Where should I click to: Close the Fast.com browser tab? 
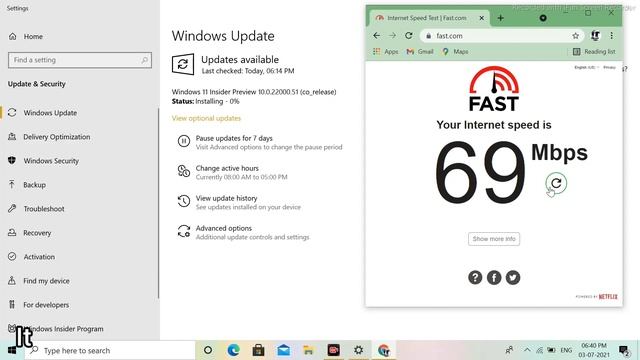[x=482, y=18]
